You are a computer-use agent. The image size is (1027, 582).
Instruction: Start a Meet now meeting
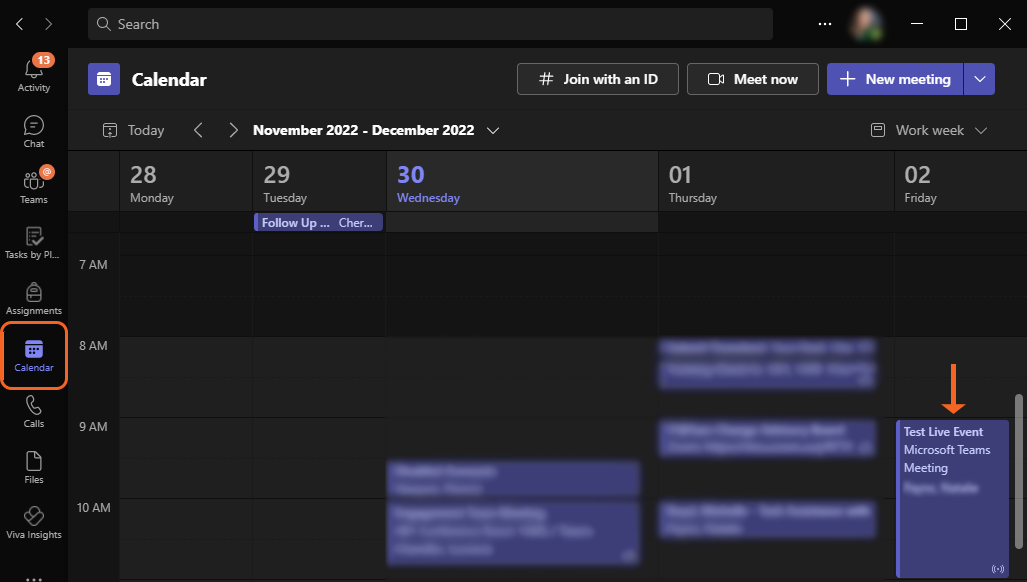752,79
